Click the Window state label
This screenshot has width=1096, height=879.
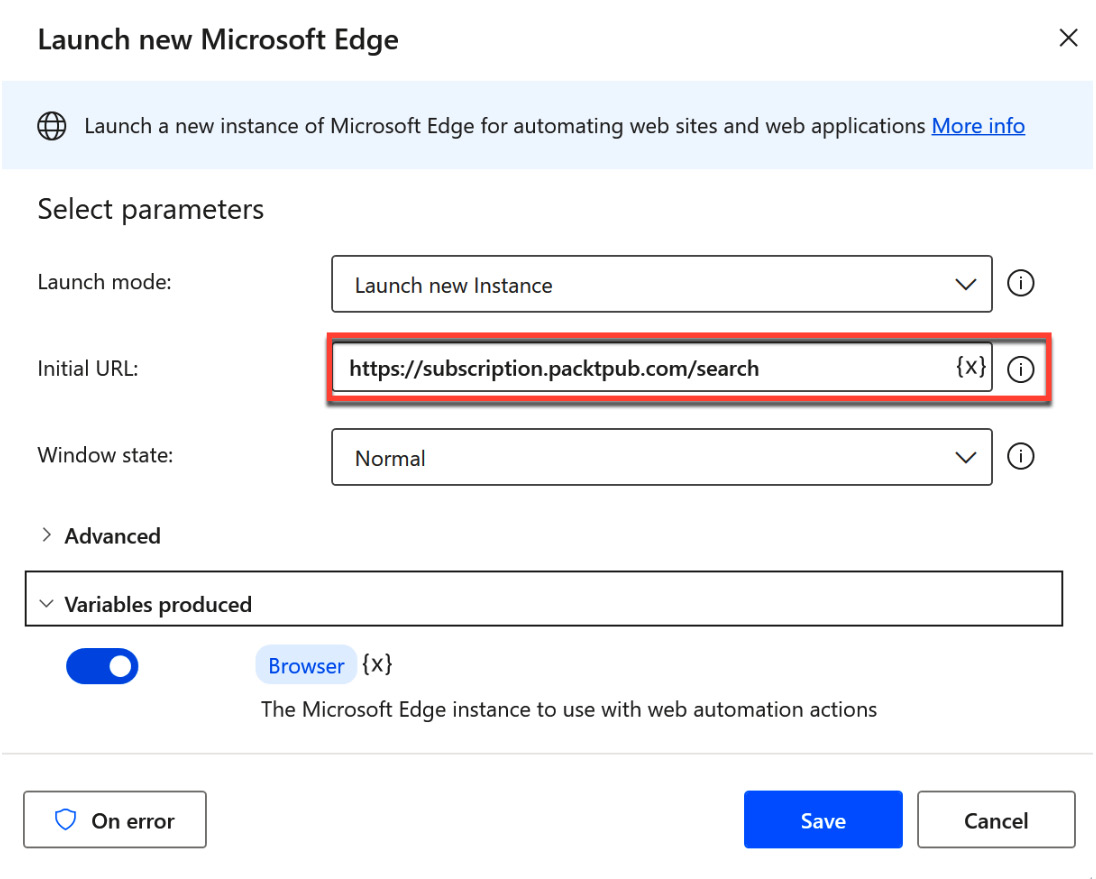(x=106, y=455)
